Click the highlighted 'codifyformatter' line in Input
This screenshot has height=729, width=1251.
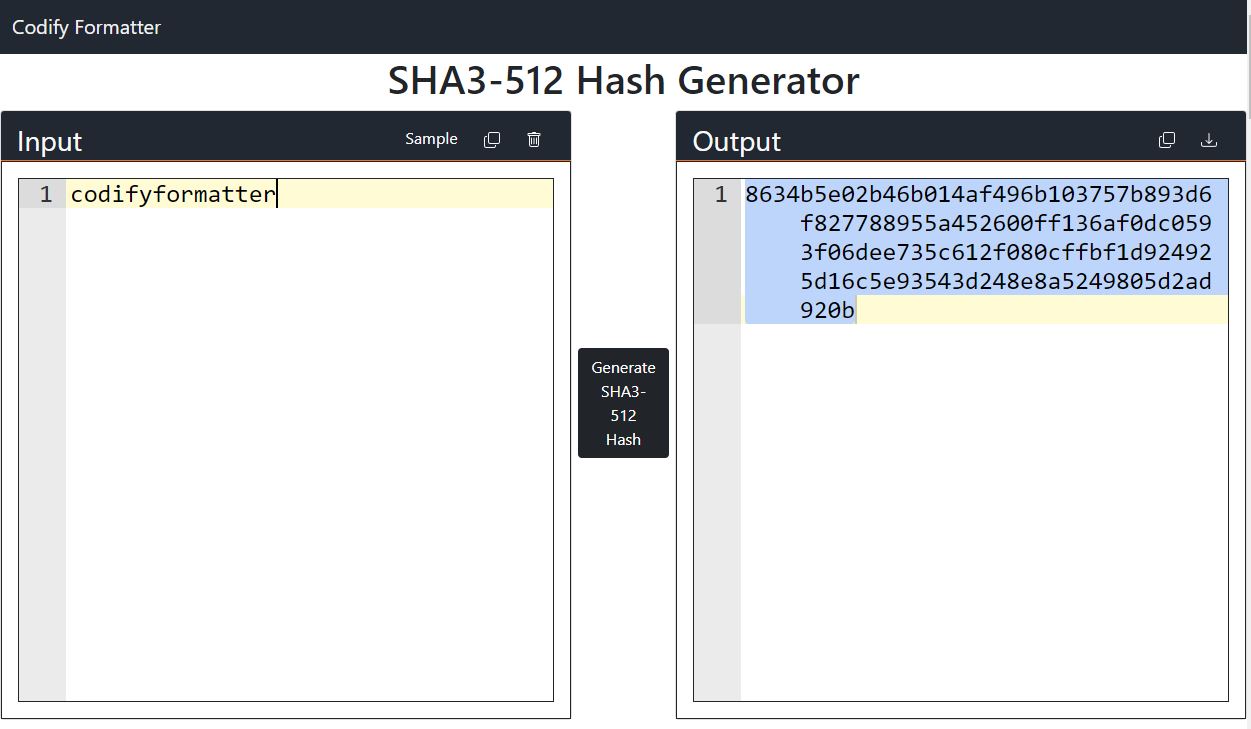pyautogui.click(x=172, y=193)
